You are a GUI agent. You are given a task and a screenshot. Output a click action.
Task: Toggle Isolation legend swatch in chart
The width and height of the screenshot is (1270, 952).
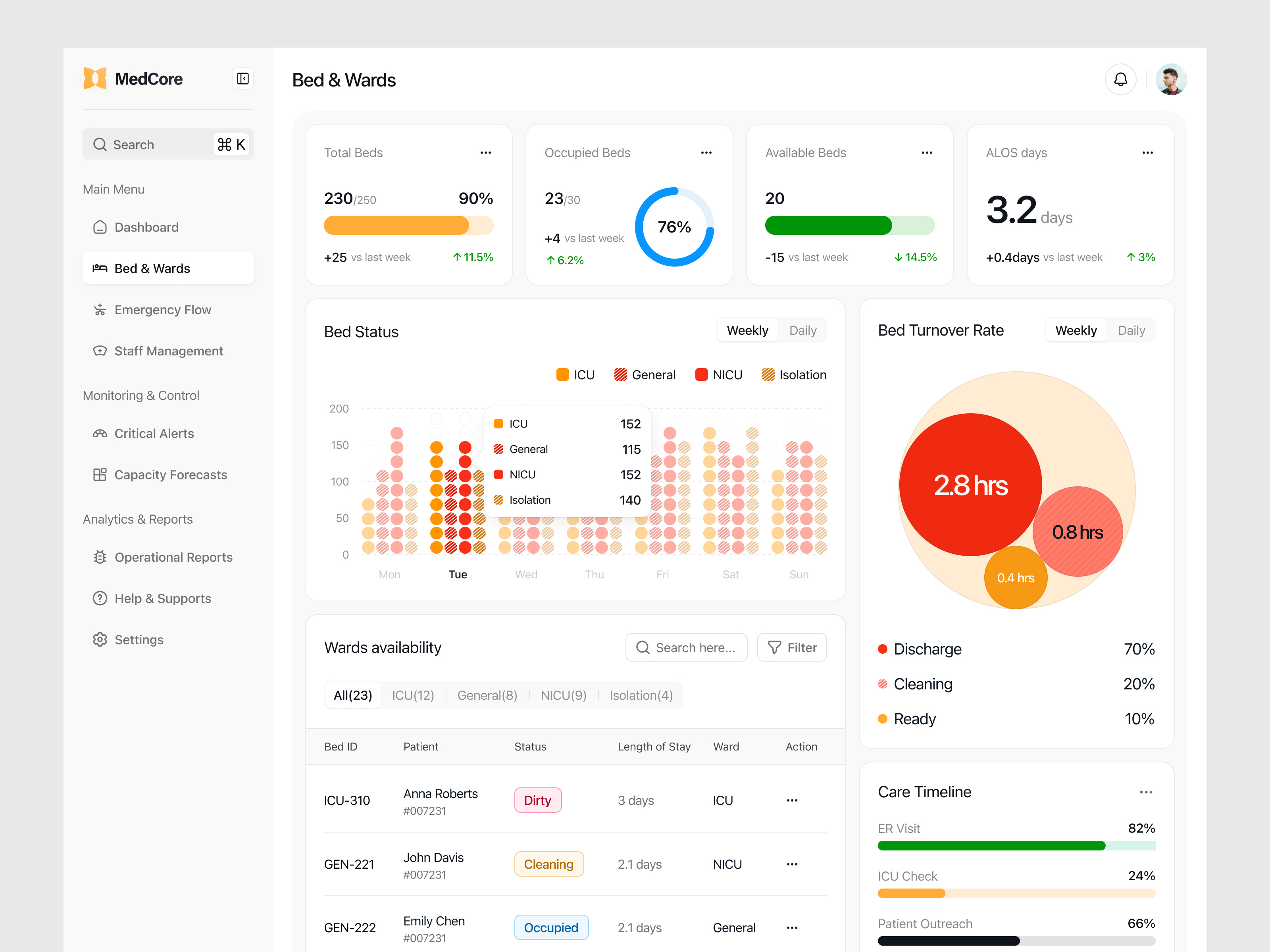(x=768, y=375)
